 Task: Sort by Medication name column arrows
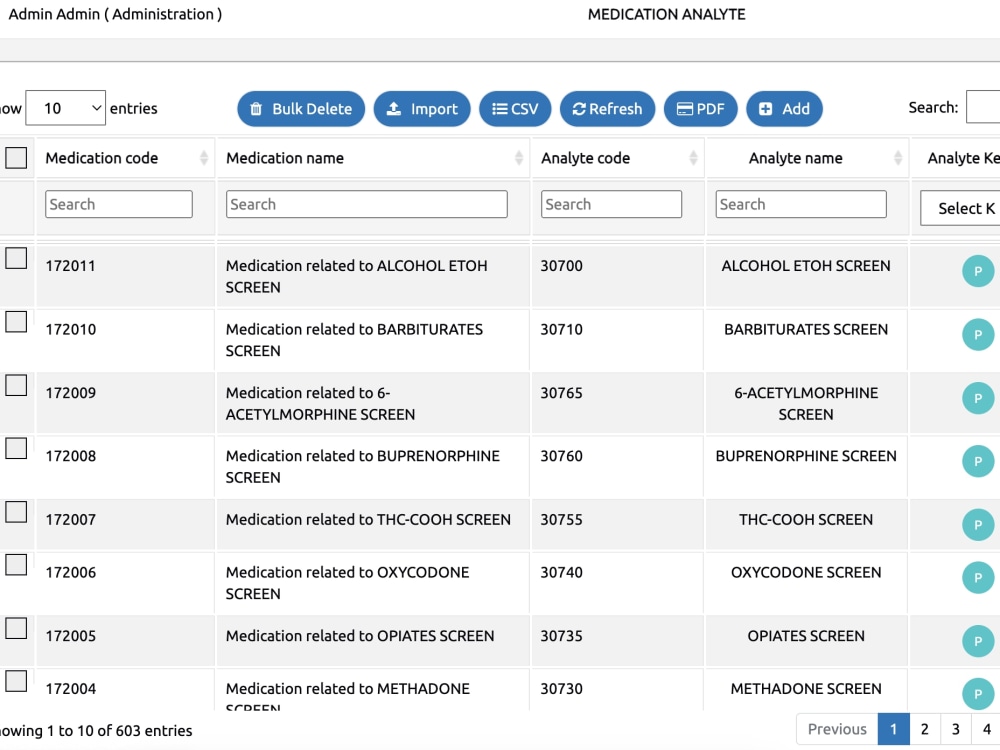(x=518, y=158)
